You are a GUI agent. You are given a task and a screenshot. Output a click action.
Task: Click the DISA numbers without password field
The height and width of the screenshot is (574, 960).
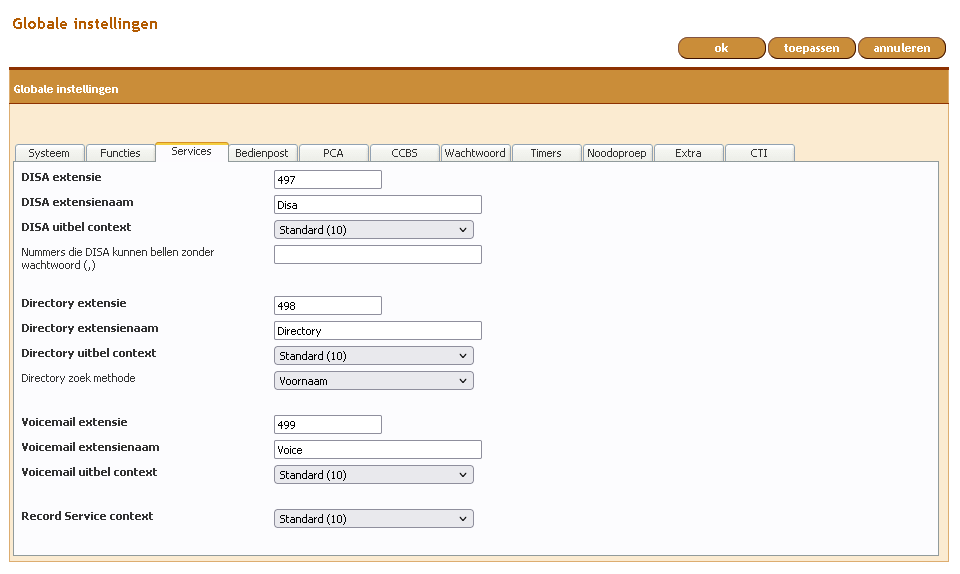pyautogui.click(x=378, y=255)
